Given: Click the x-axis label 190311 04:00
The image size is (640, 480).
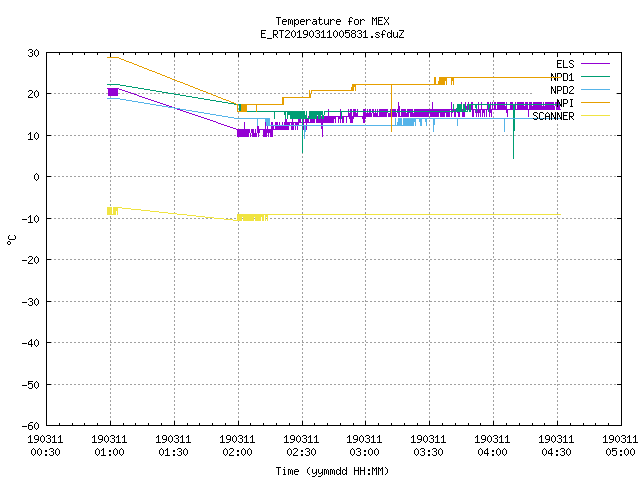Looking at the screenshot, I should (493, 446).
